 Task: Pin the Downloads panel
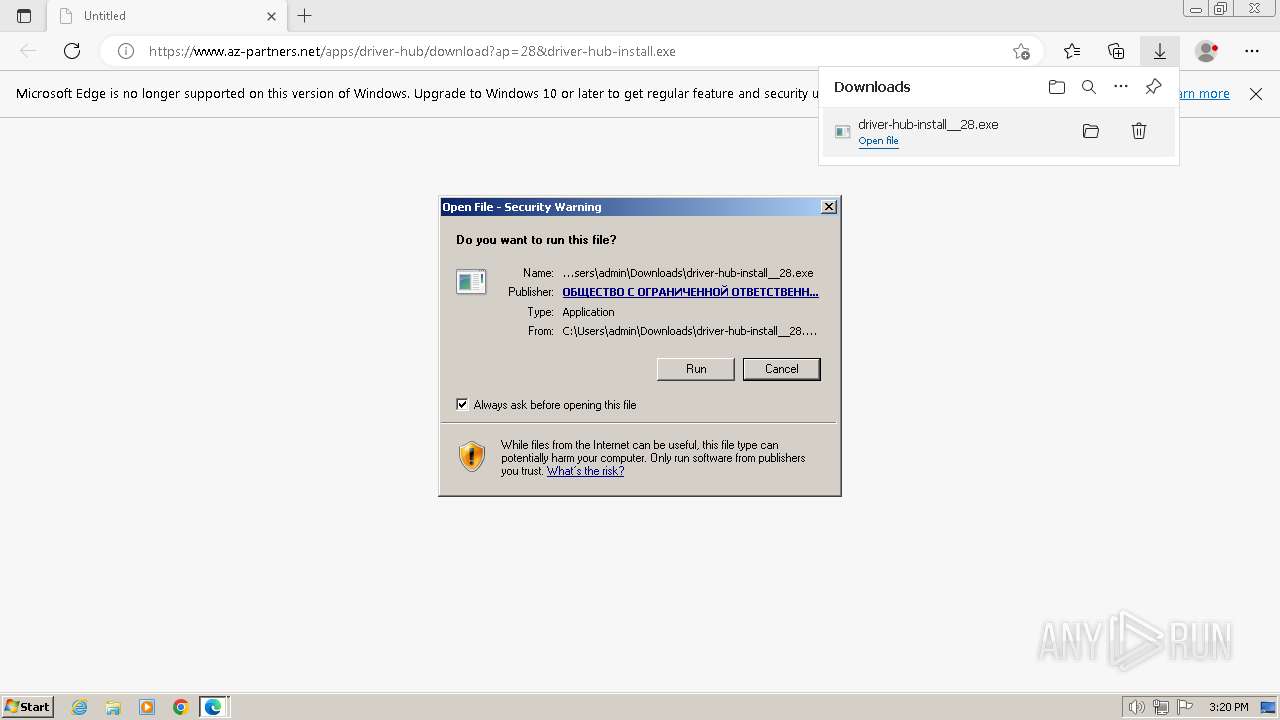tap(1153, 87)
